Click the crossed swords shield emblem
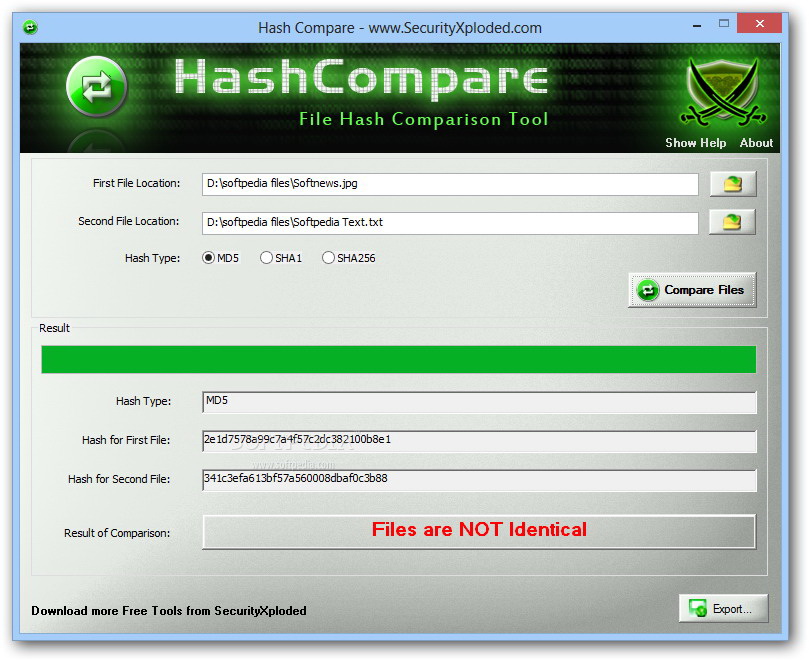Viewport: 809px width, 661px height. click(722, 93)
